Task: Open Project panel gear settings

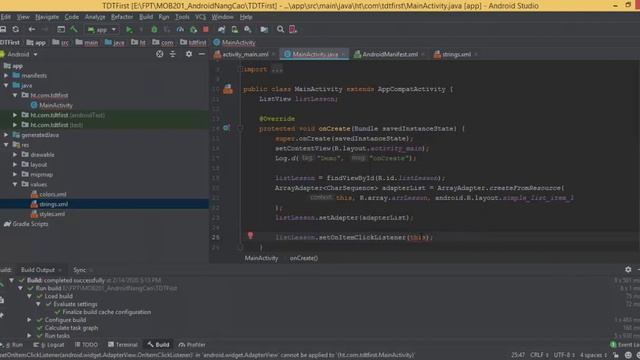Action: (189, 54)
